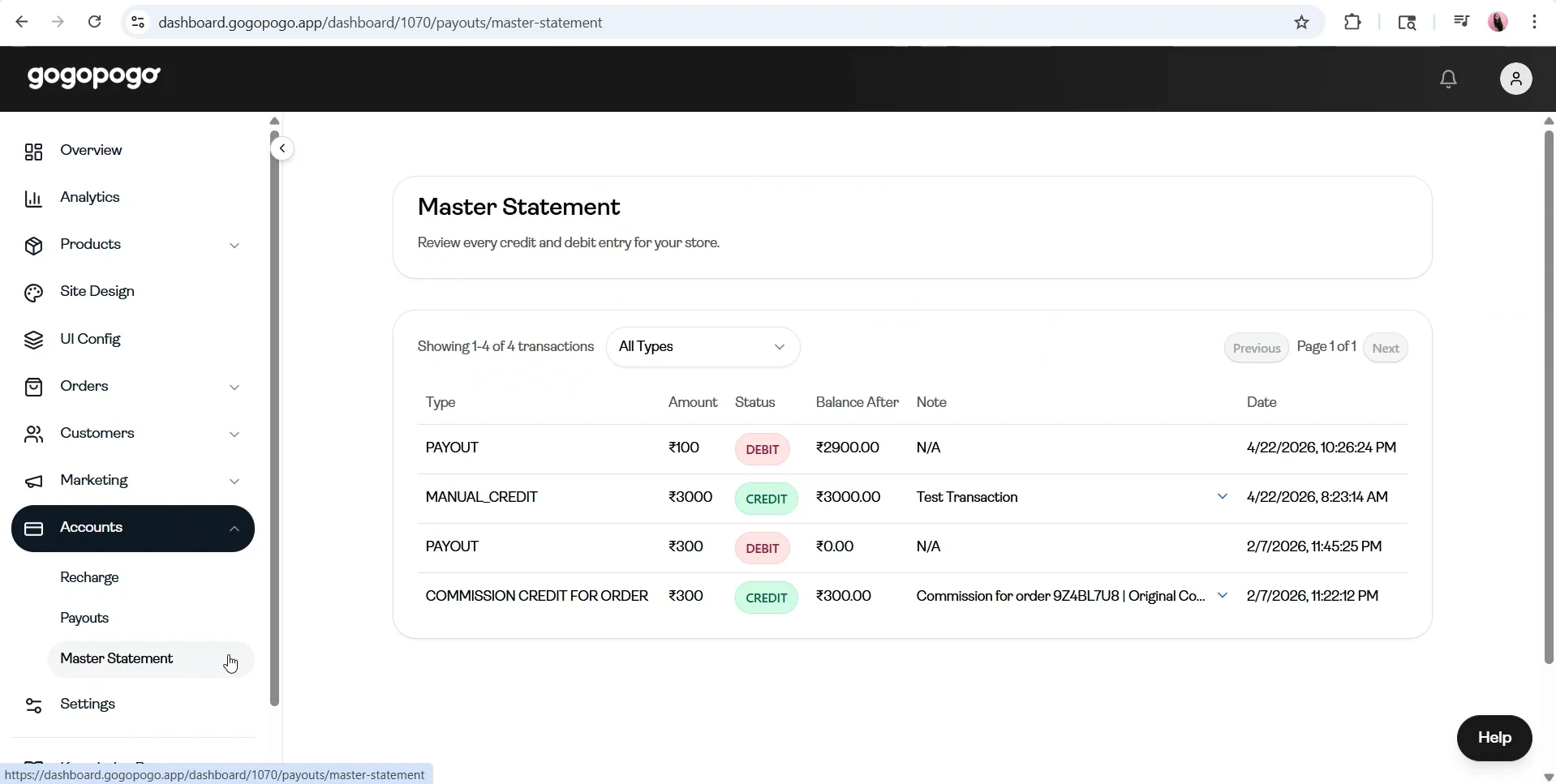Bookmark this page with the star icon
Screen dimensions: 1556x784
1301,23
